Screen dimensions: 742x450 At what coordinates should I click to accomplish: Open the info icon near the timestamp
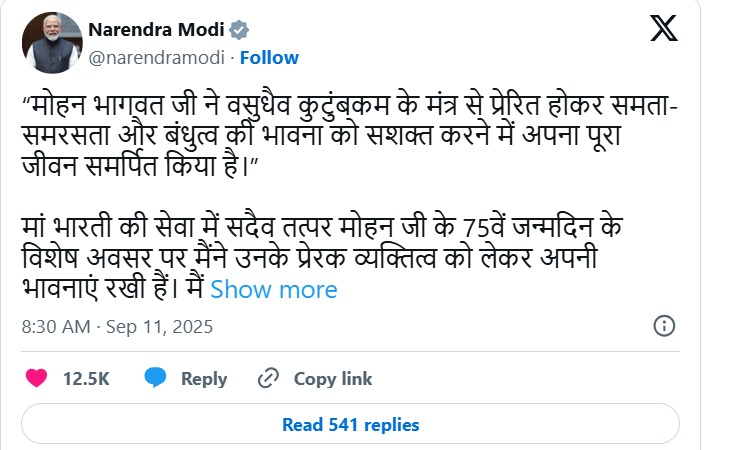click(663, 326)
